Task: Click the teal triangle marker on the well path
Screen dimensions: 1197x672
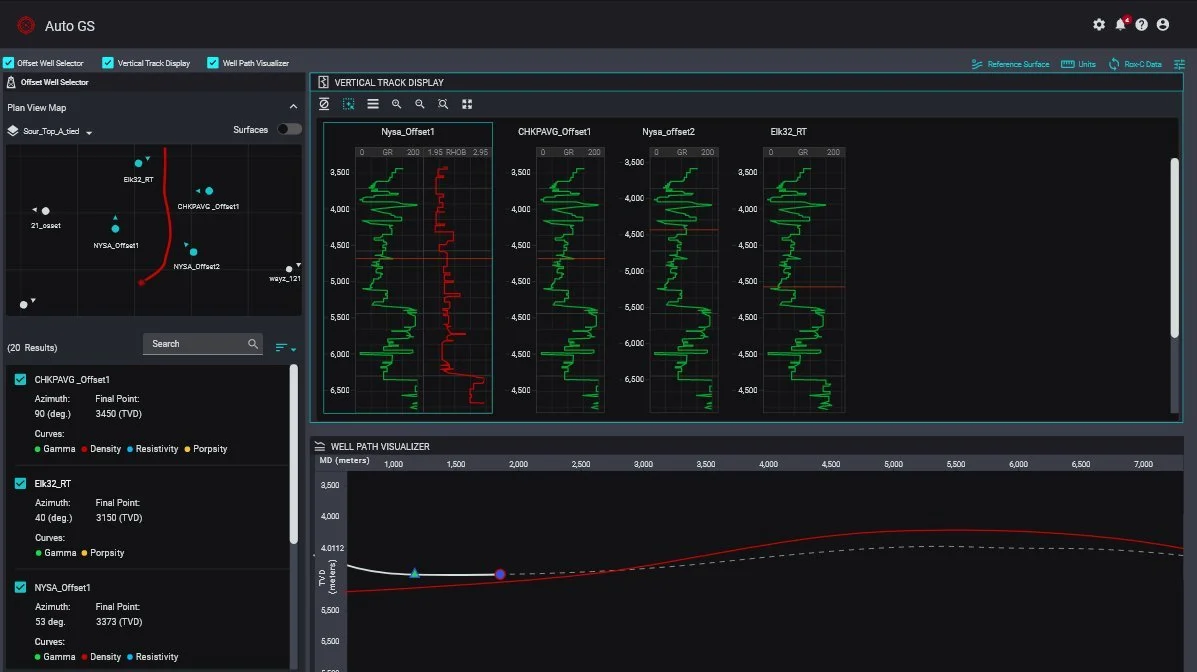Action: coord(415,573)
